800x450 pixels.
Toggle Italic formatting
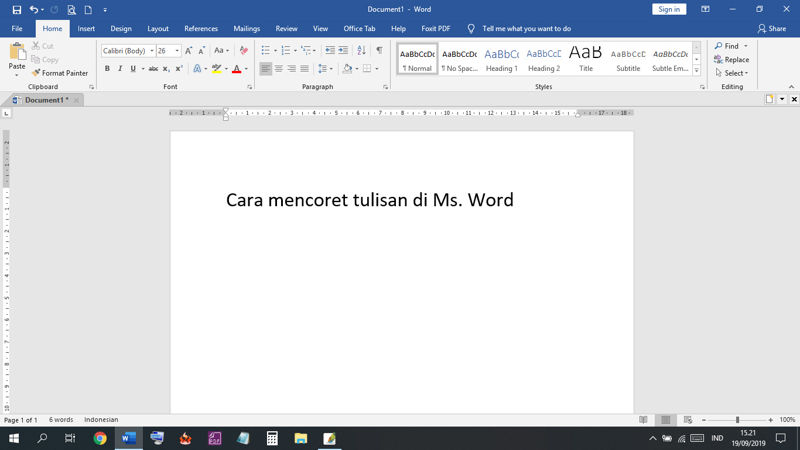[x=120, y=68]
